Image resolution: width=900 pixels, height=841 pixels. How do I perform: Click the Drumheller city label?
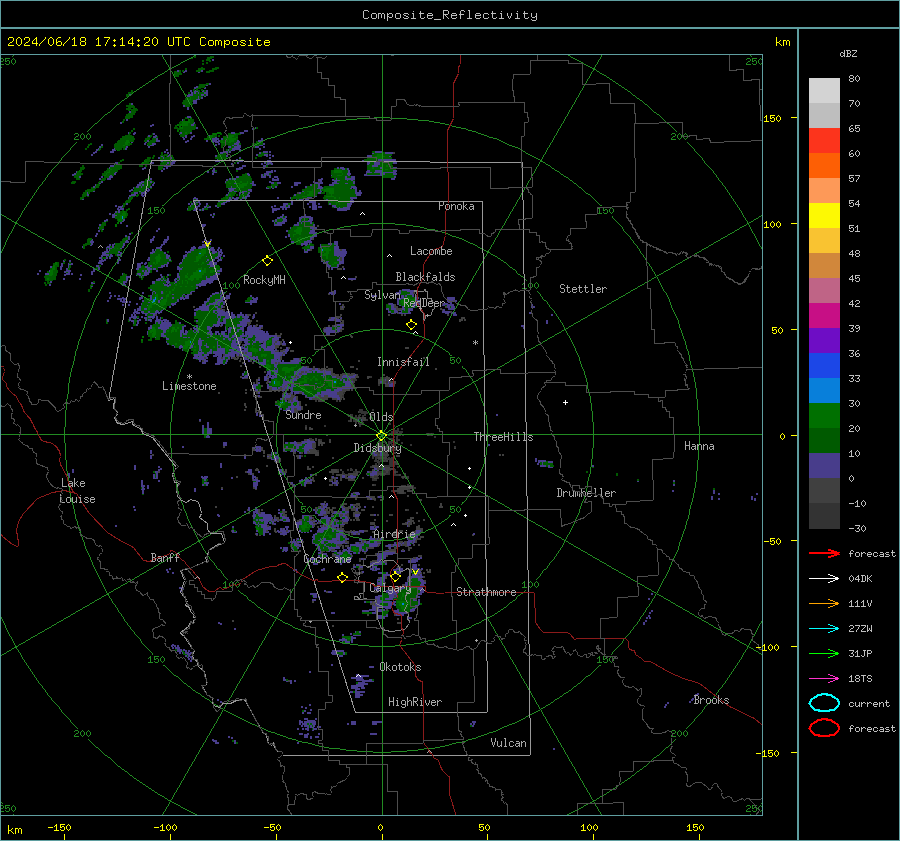point(586,493)
